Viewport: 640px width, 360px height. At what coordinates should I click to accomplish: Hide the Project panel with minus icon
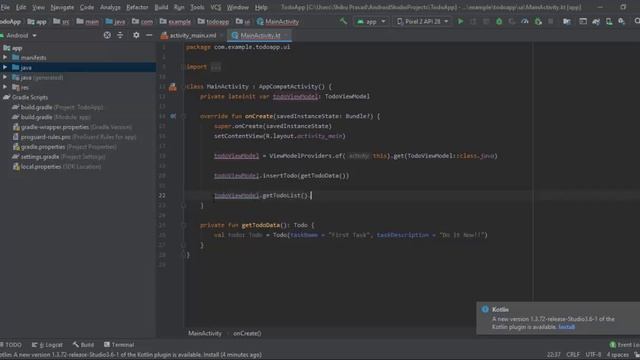click(x=149, y=36)
